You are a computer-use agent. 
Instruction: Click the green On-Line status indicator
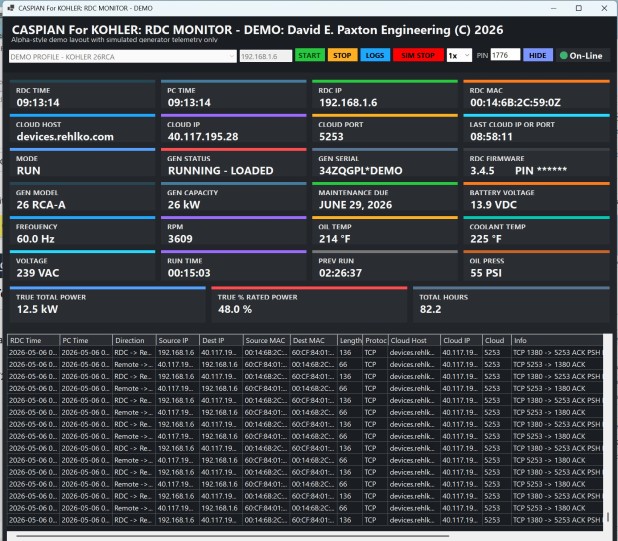point(581,56)
